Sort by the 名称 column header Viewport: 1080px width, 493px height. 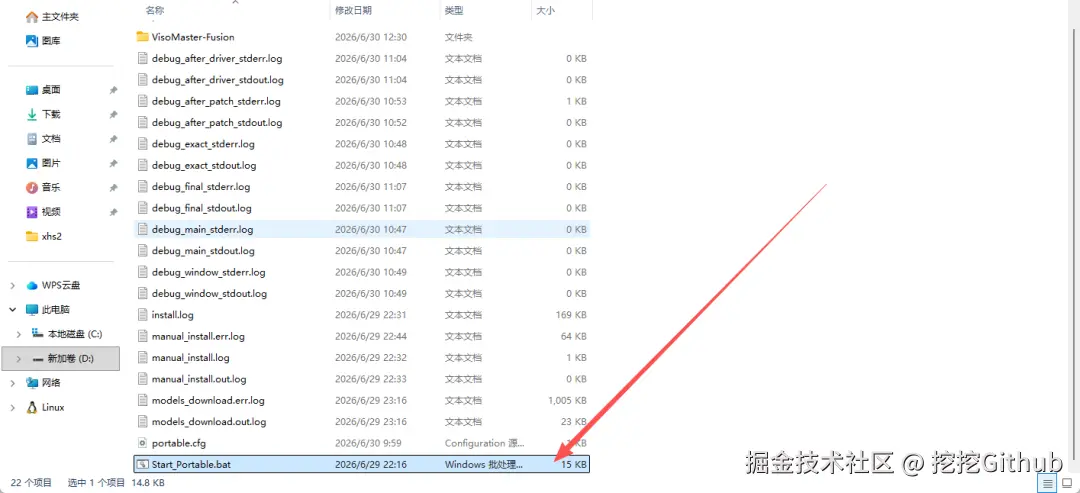155,10
